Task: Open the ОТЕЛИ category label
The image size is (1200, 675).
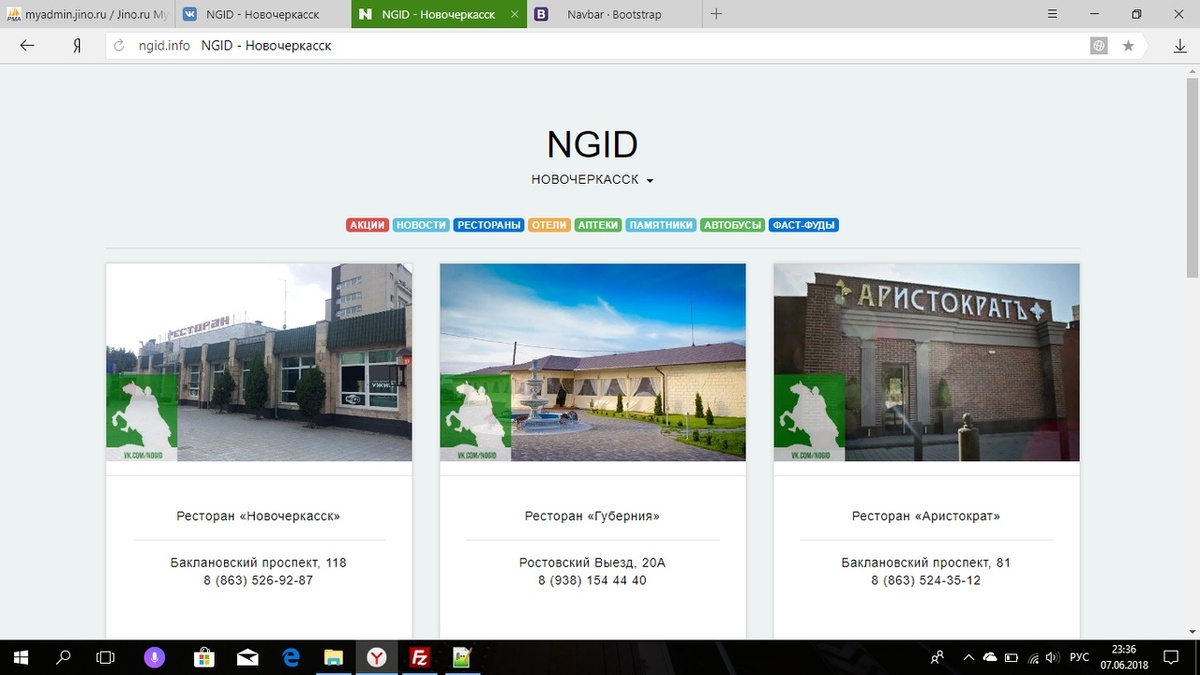Action: [x=549, y=225]
